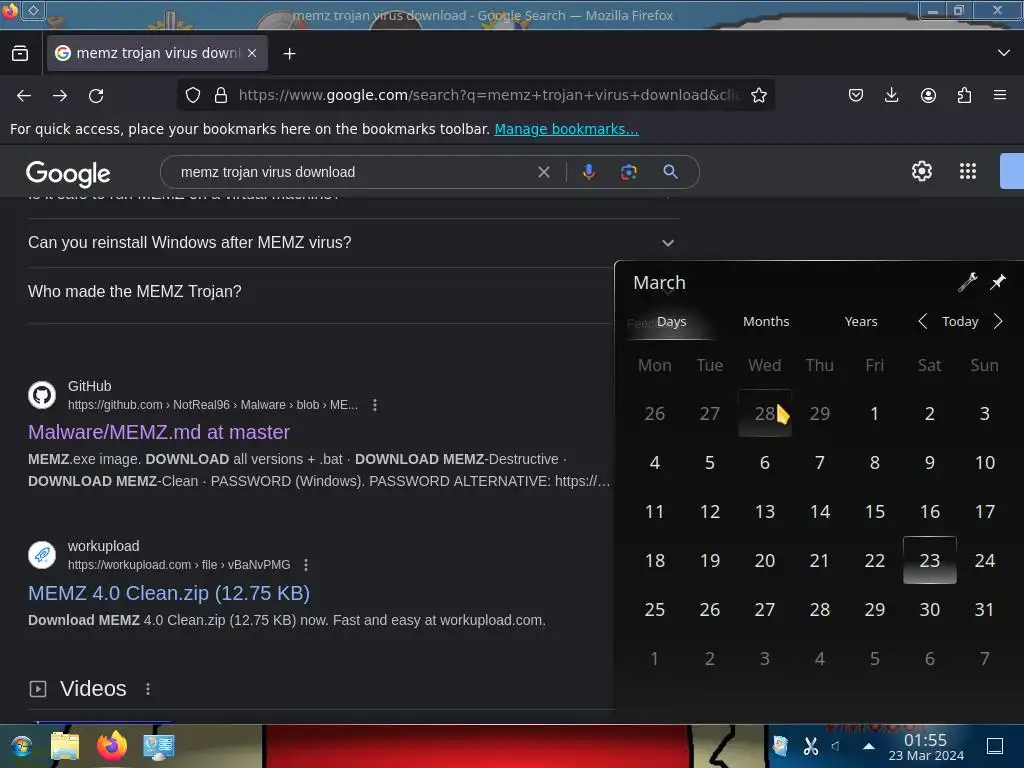Screen dimensions: 1024x768
Task: Start voice search with microphone
Action: (x=588, y=172)
